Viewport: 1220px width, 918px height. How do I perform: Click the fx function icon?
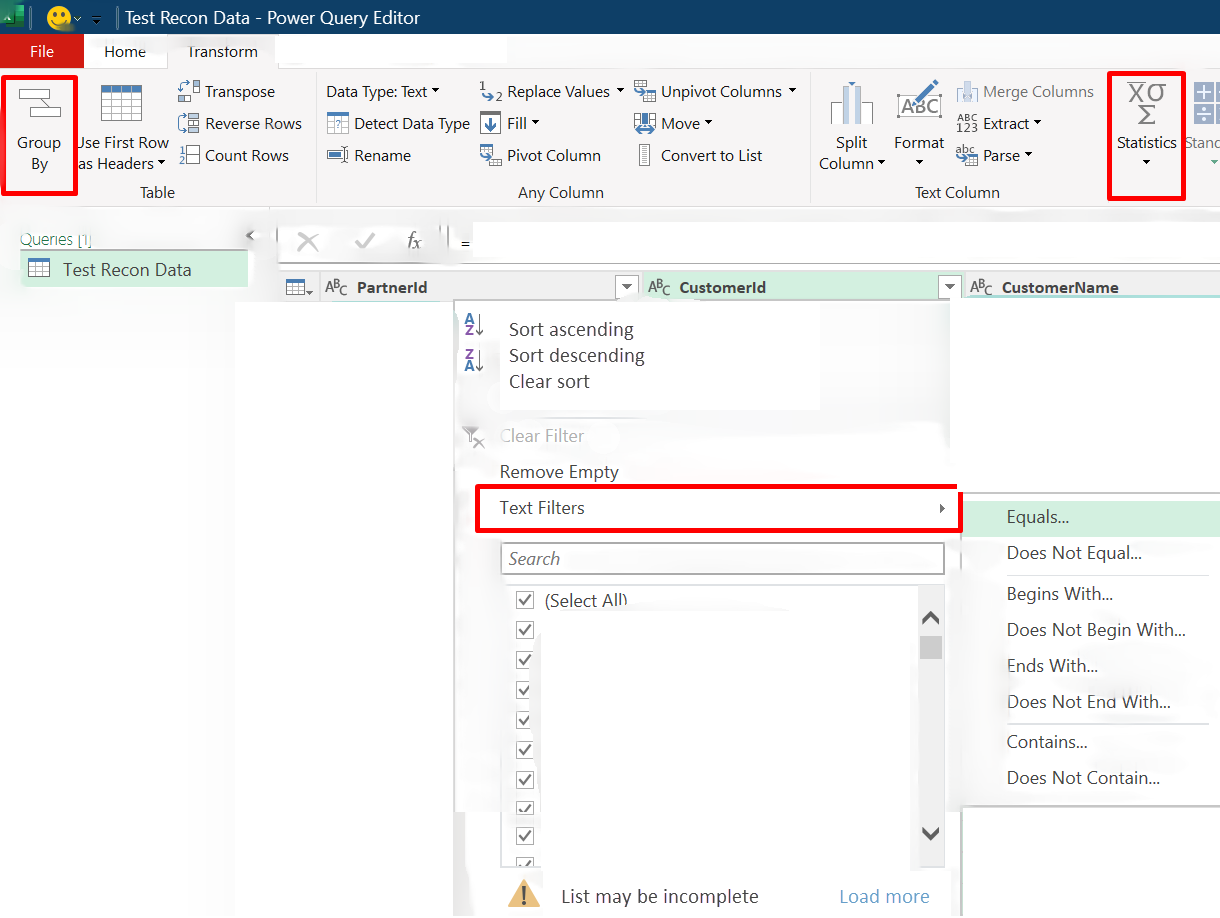(x=414, y=241)
